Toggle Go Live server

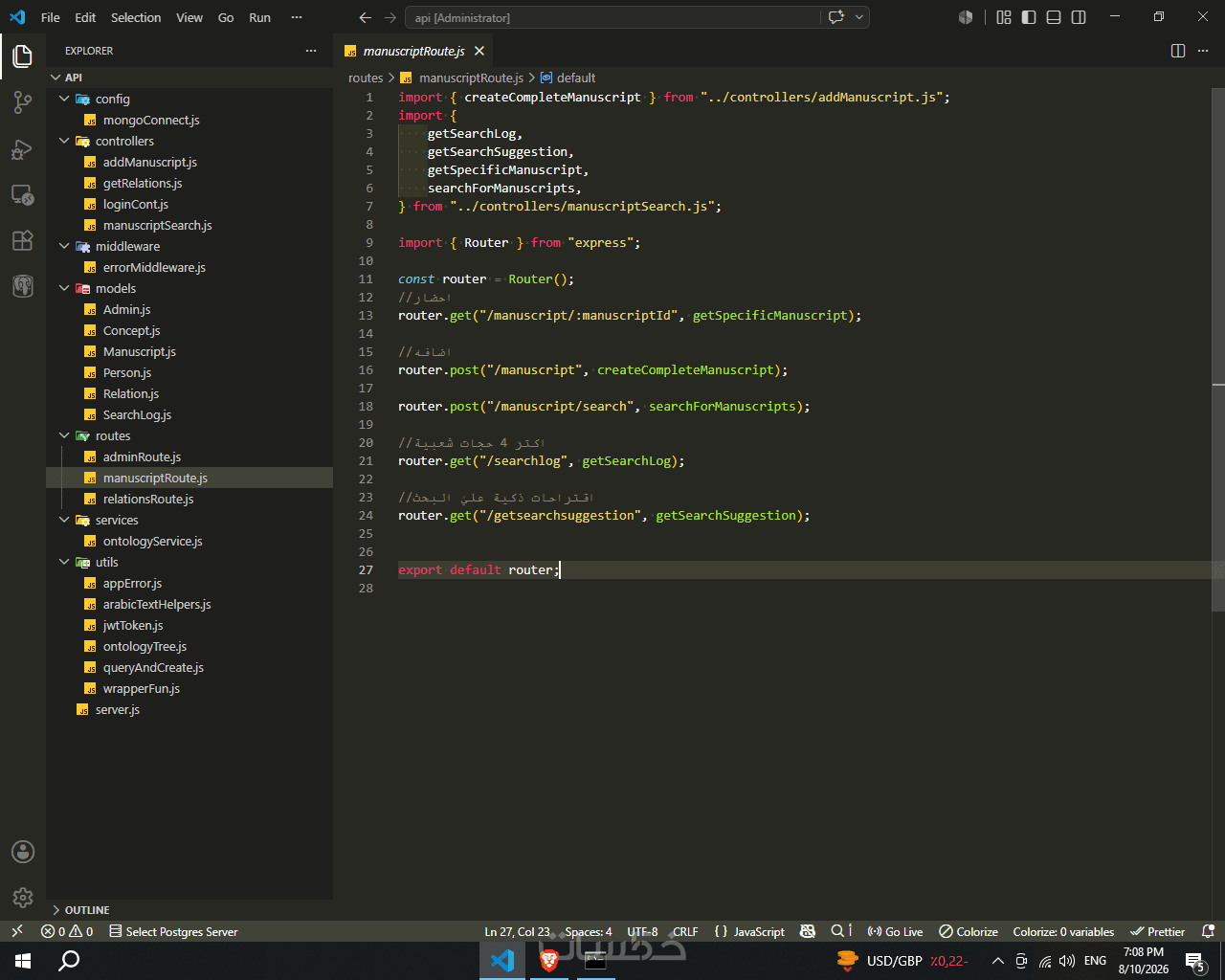(x=895, y=931)
